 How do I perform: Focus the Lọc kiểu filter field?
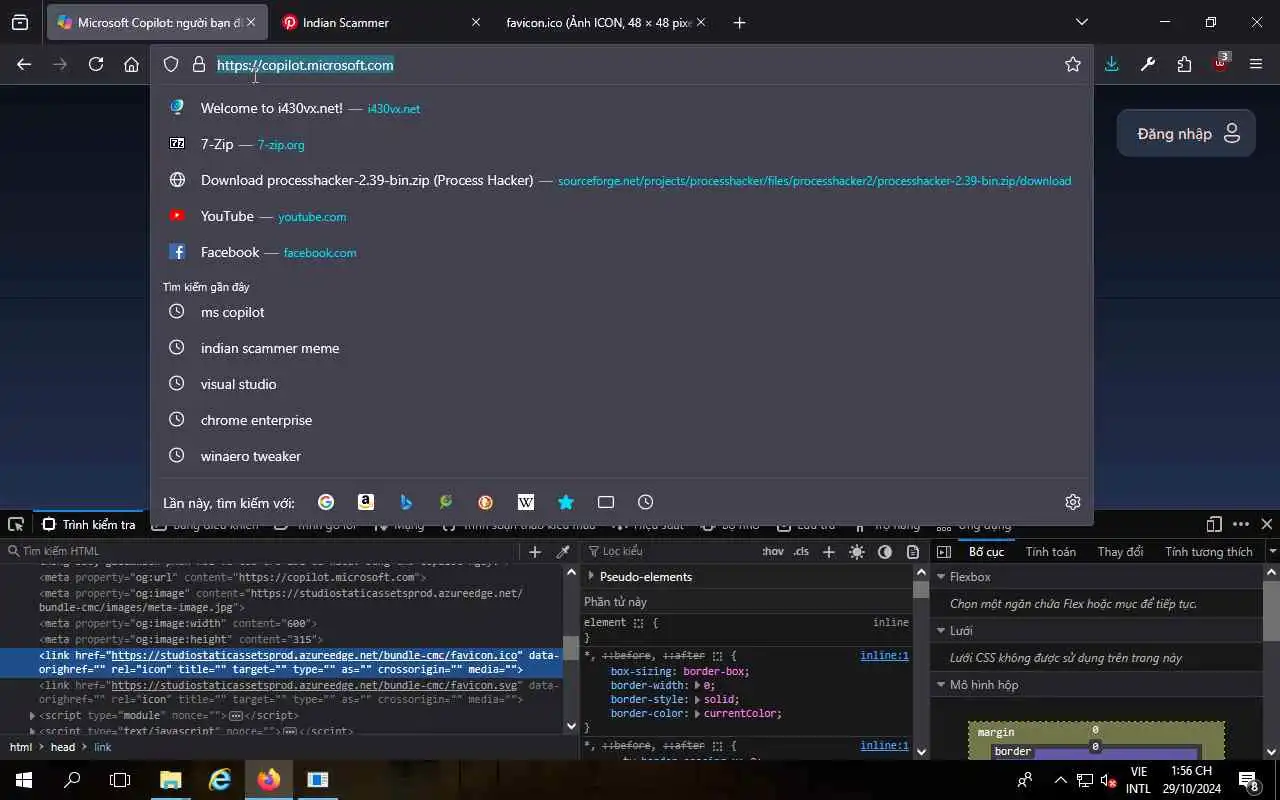point(670,551)
